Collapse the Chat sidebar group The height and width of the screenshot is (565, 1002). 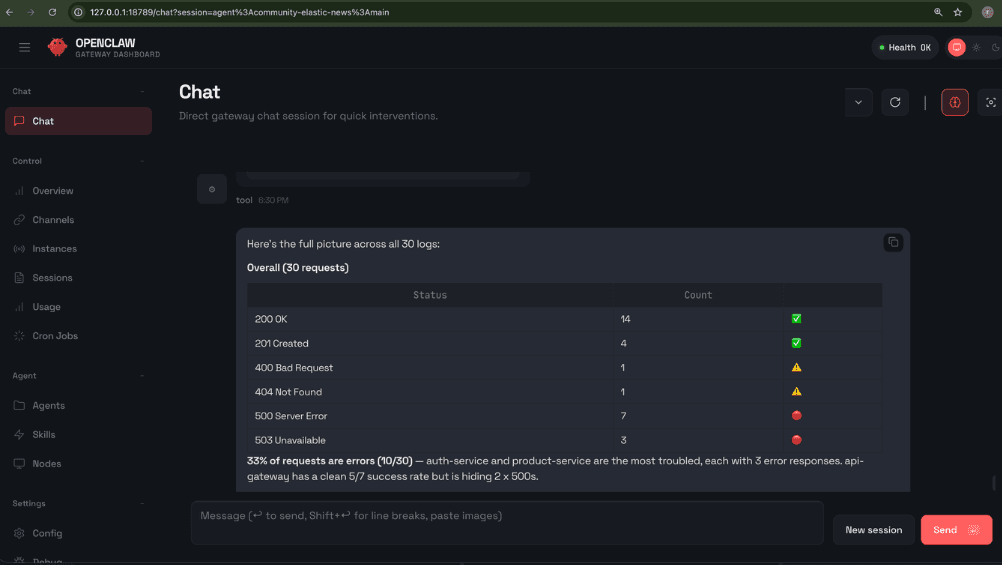pos(142,91)
